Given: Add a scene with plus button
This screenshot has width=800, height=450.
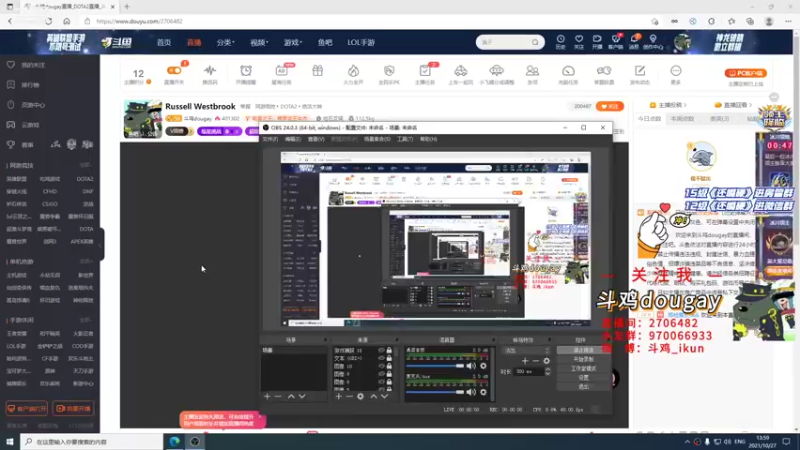Looking at the screenshot, I should [267, 396].
